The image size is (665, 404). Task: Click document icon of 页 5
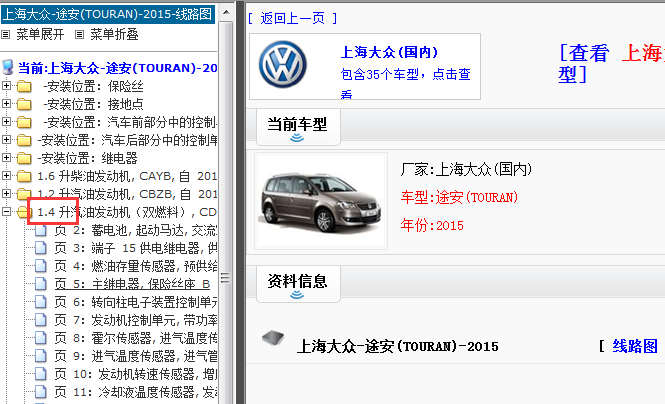[x=41, y=284]
